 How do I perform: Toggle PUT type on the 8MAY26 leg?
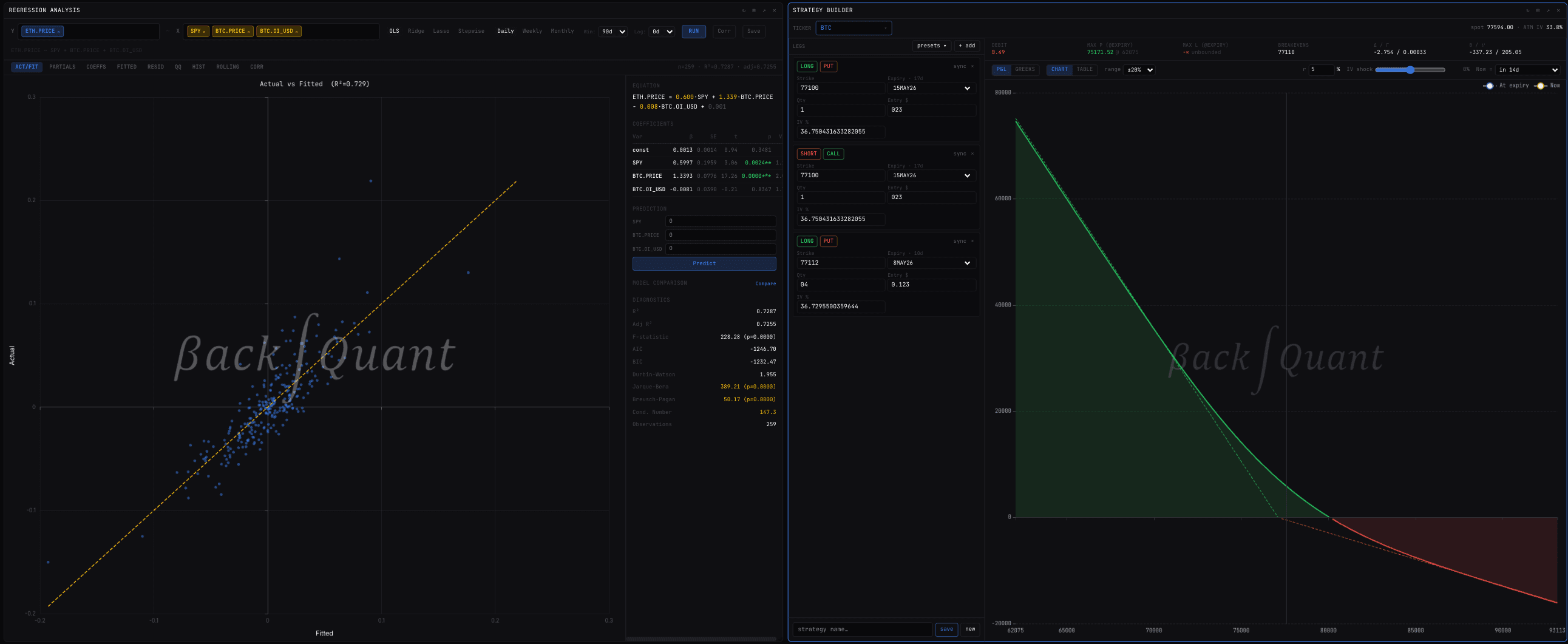coord(829,242)
